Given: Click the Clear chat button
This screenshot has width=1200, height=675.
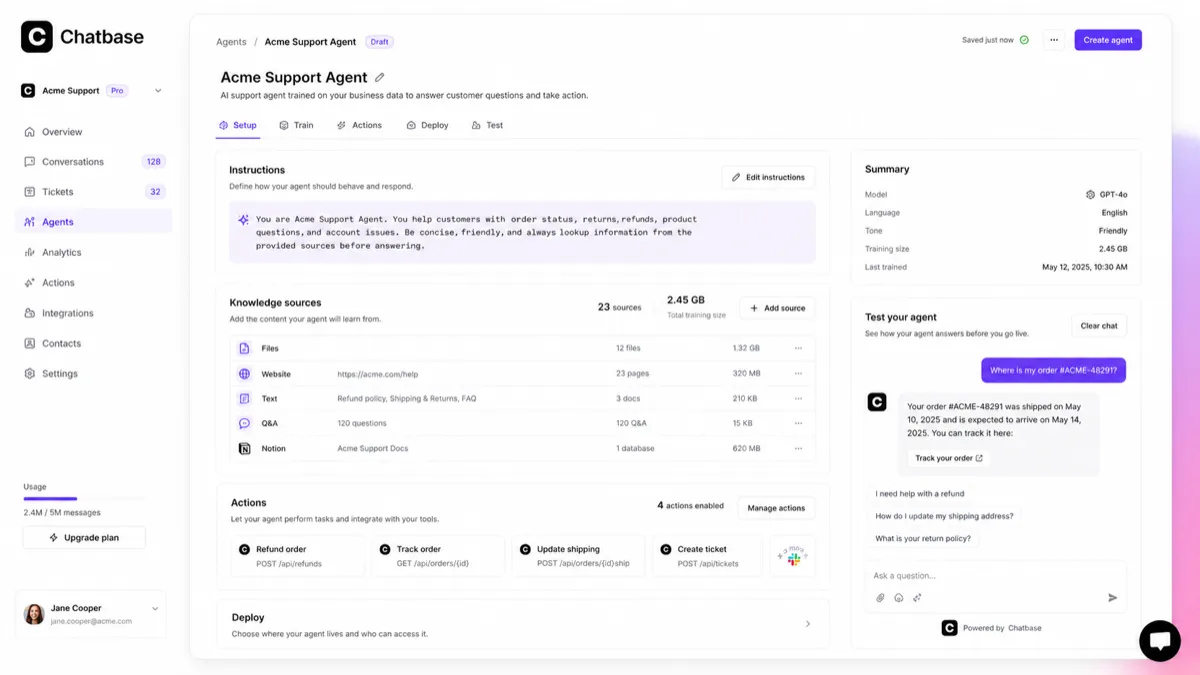Looking at the screenshot, I should pos(1098,326).
